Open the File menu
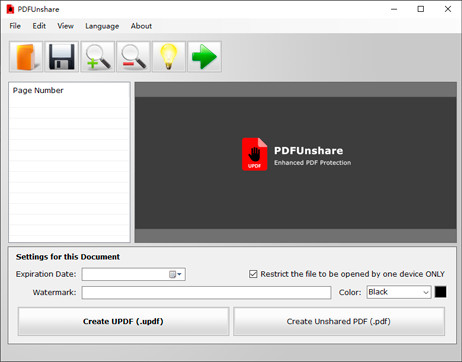The height and width of the screenshot is (362, 462). coord(15,26)
